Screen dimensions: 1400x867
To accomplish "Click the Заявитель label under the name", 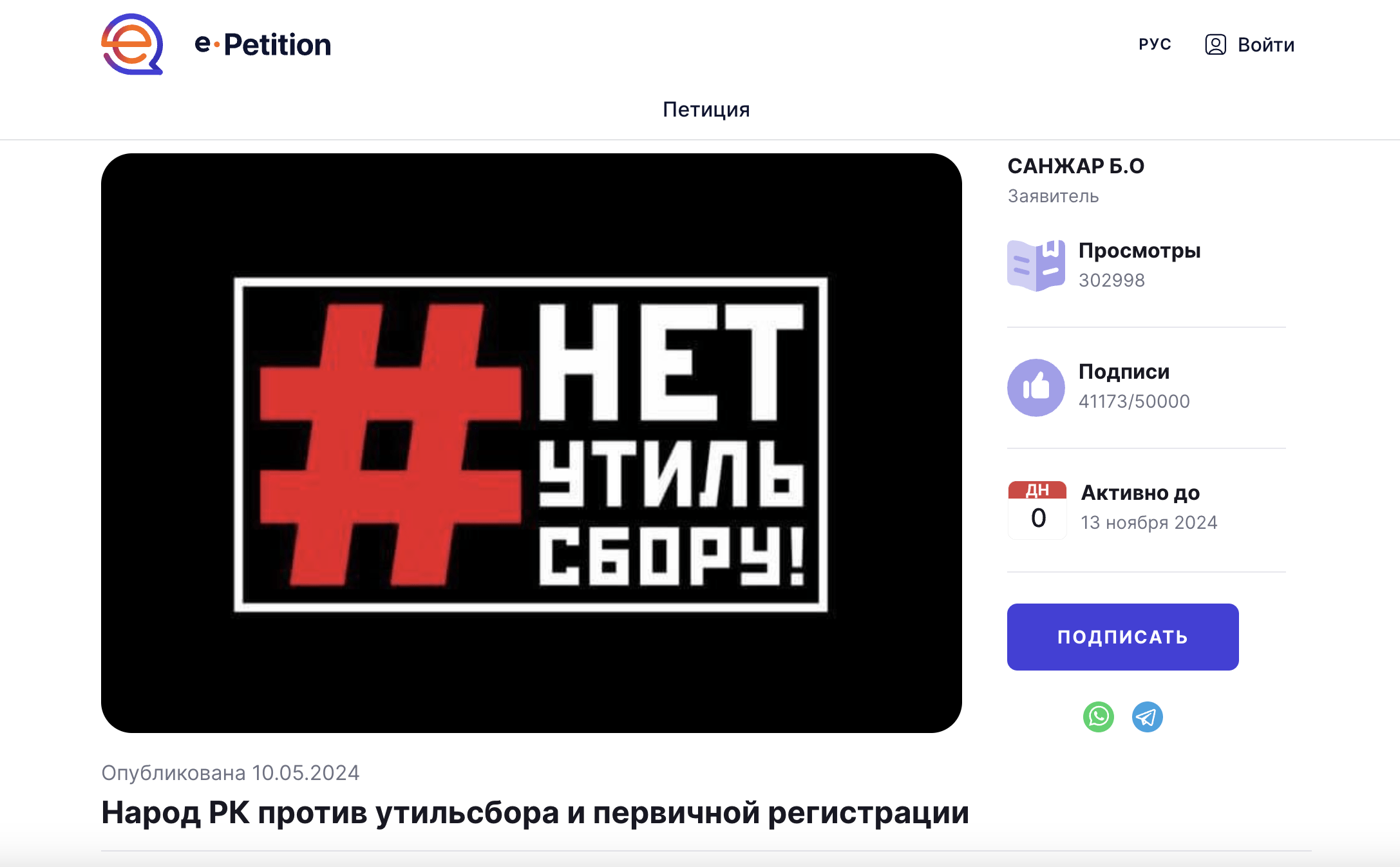I will 1054,196.
